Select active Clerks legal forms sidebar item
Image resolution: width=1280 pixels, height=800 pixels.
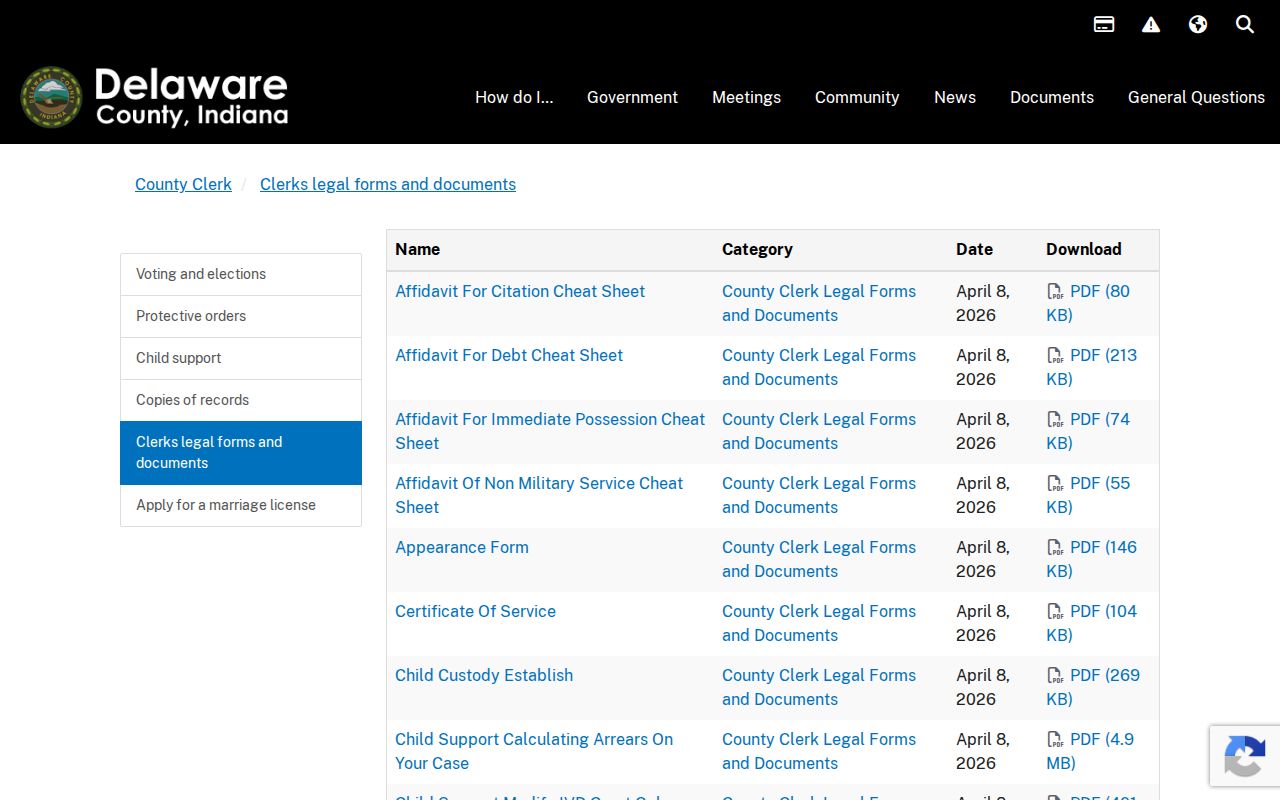pyautogui.click(x=241, y=452)
